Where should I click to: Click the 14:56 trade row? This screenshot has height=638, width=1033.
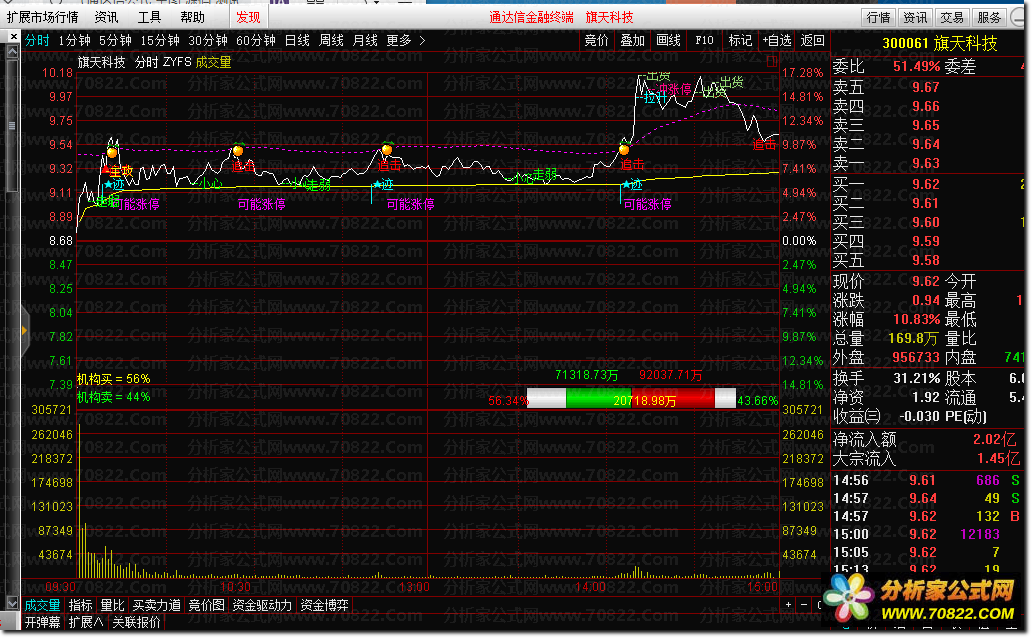(927, 480)
